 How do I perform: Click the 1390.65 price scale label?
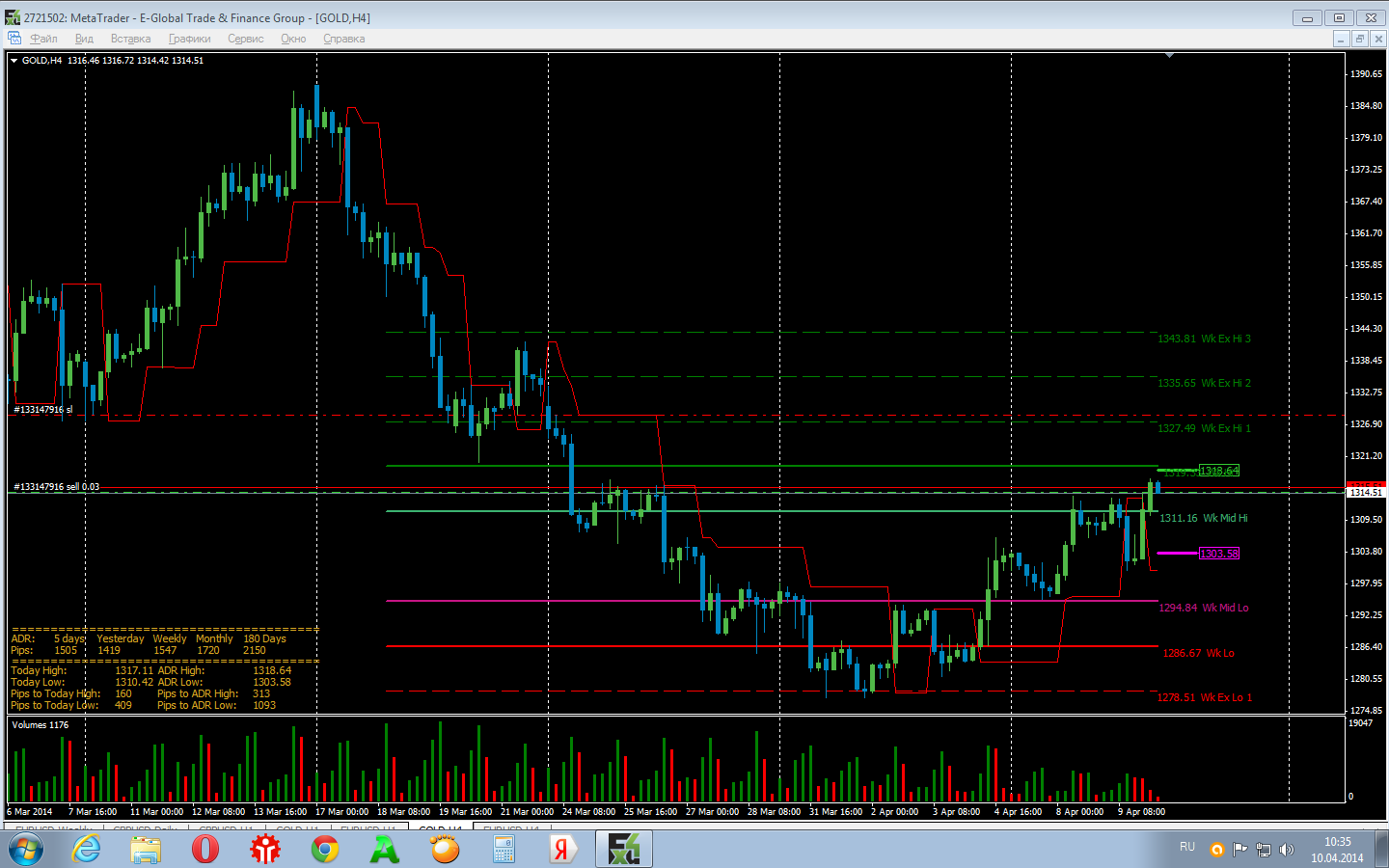point(1366,73)
